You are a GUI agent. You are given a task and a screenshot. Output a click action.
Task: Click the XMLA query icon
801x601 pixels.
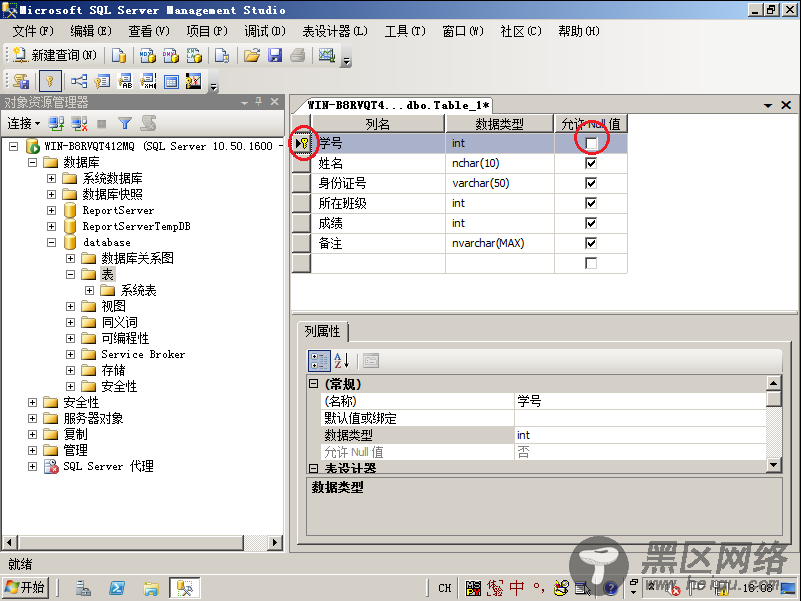coord(194,55)
